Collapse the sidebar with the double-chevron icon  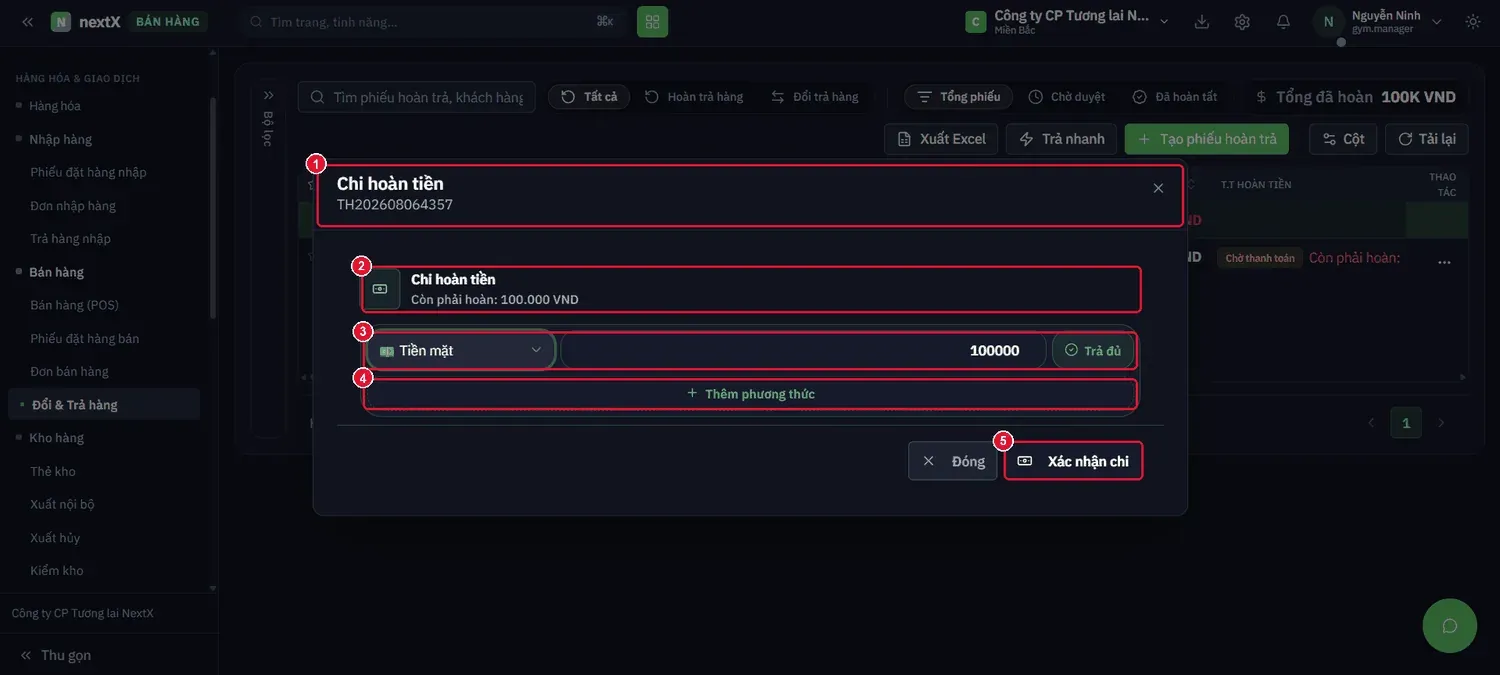click(x=27, y=21)
